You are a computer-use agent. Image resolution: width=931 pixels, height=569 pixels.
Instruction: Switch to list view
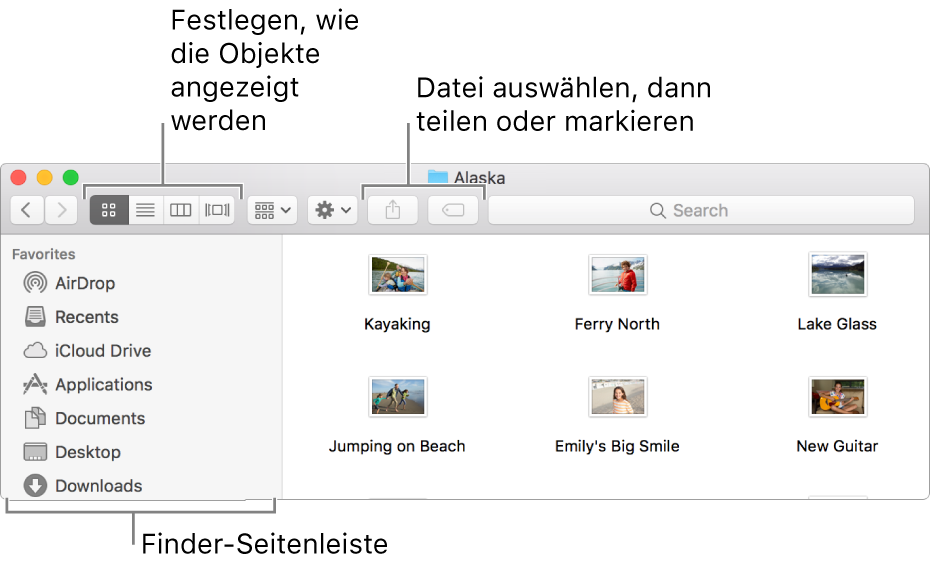[x=145, y=210]
